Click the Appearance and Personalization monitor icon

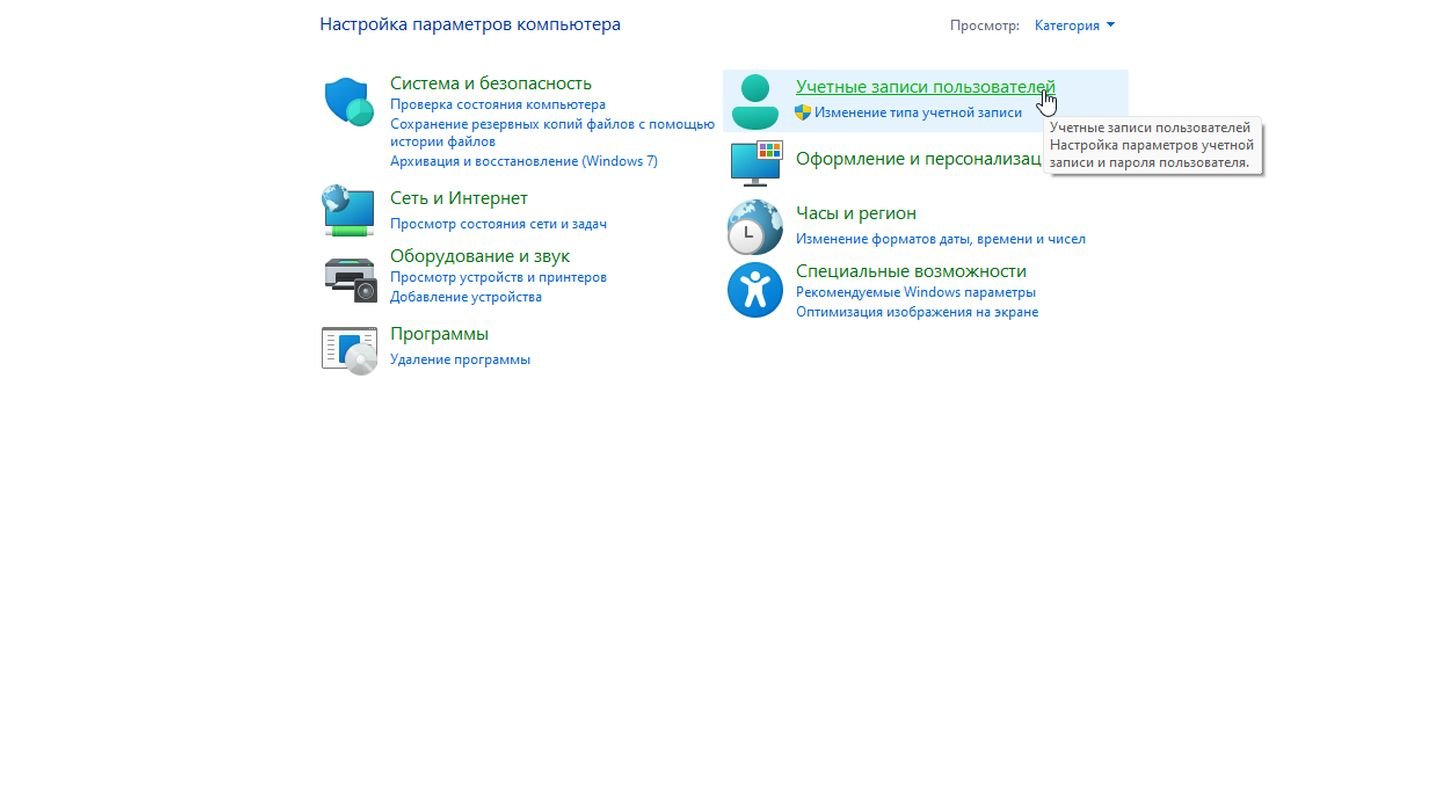point(755,163)
